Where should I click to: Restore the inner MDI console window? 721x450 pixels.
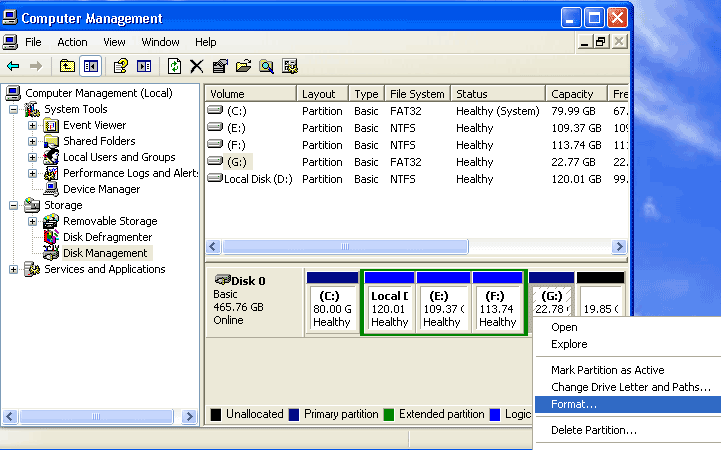pos(601,42)
